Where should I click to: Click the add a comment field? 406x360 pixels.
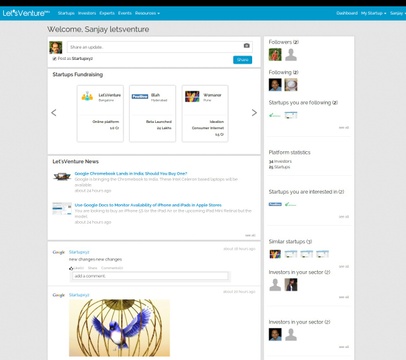150,276
